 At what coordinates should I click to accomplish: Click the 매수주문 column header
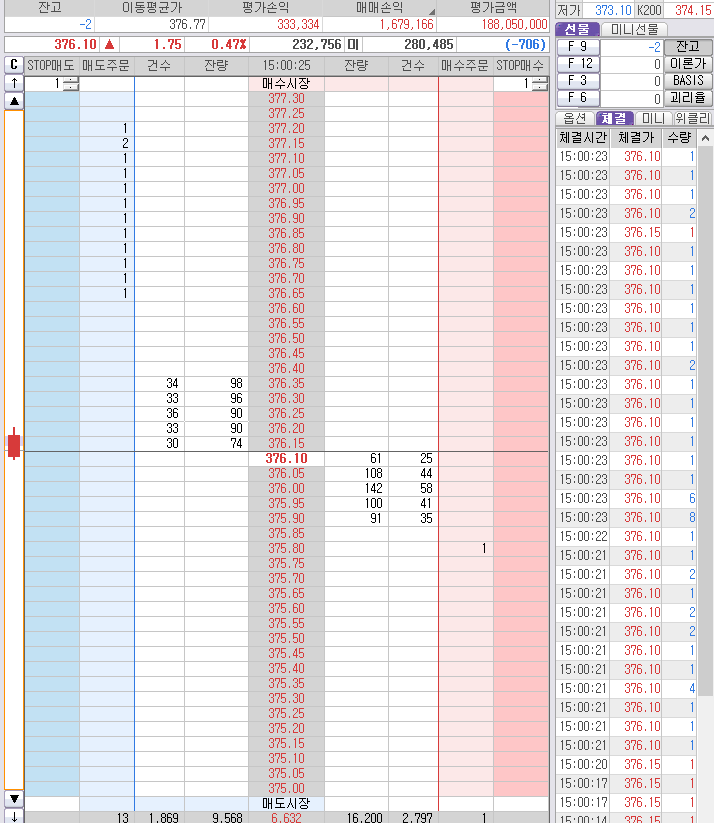click(465, 66)
